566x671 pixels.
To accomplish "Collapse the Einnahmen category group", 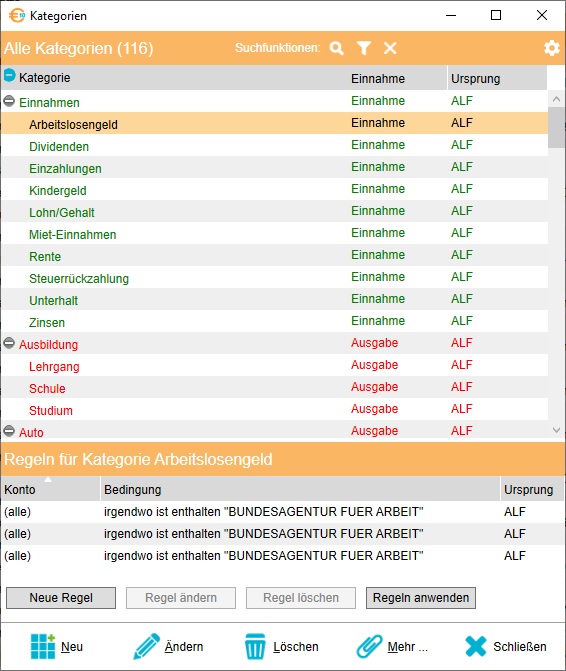I will coord(9,101).
